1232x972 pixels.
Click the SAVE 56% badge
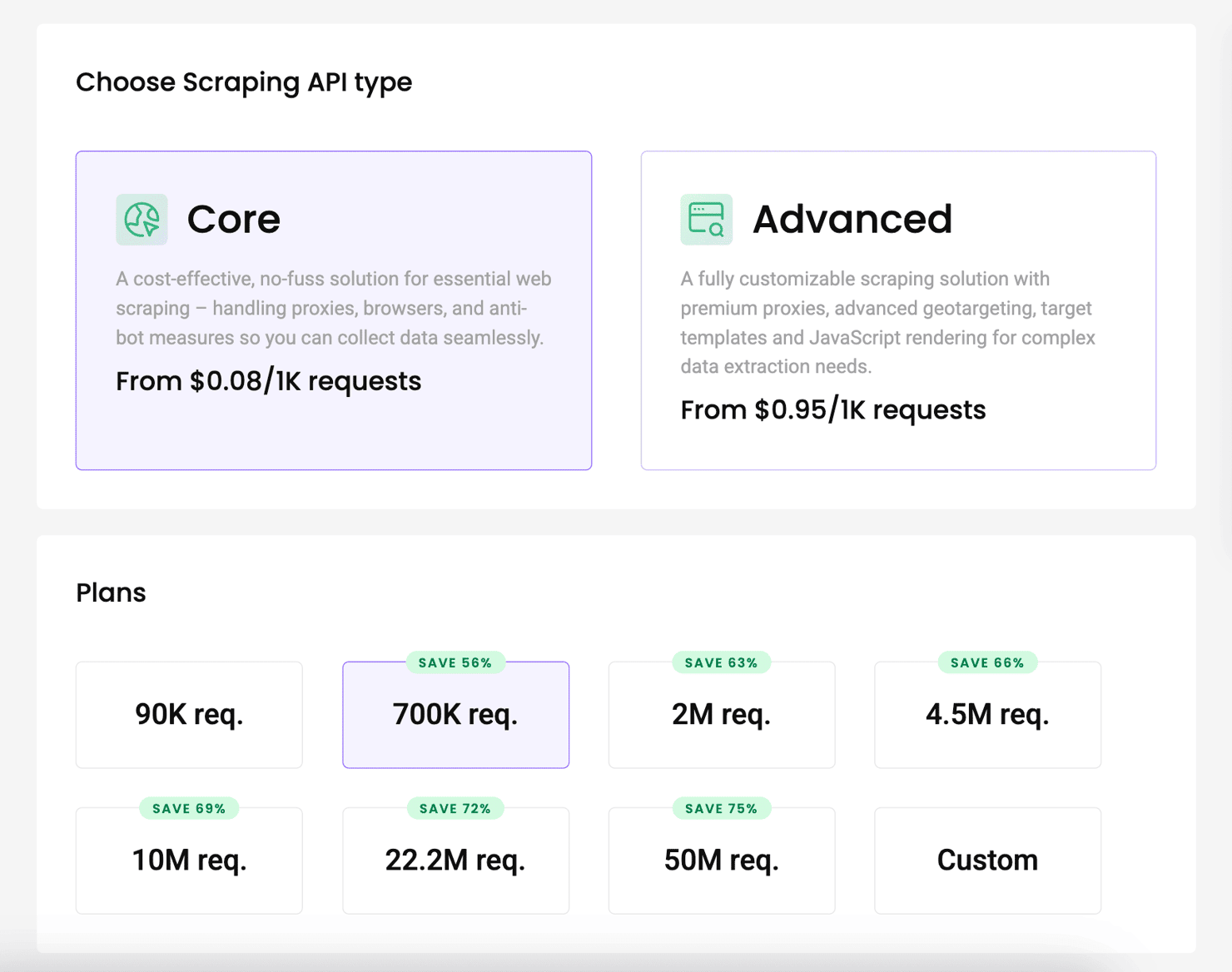coord(455,663)
